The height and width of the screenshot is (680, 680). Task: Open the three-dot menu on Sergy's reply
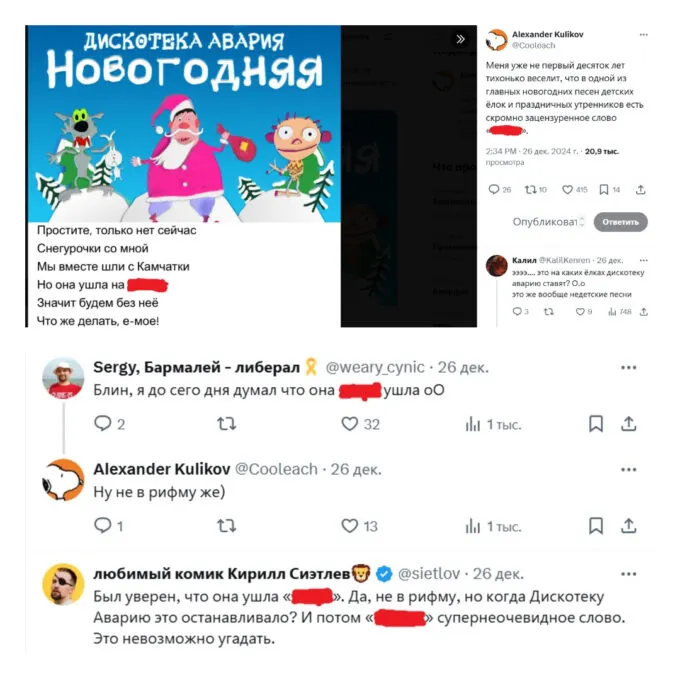tap(628, 368)
